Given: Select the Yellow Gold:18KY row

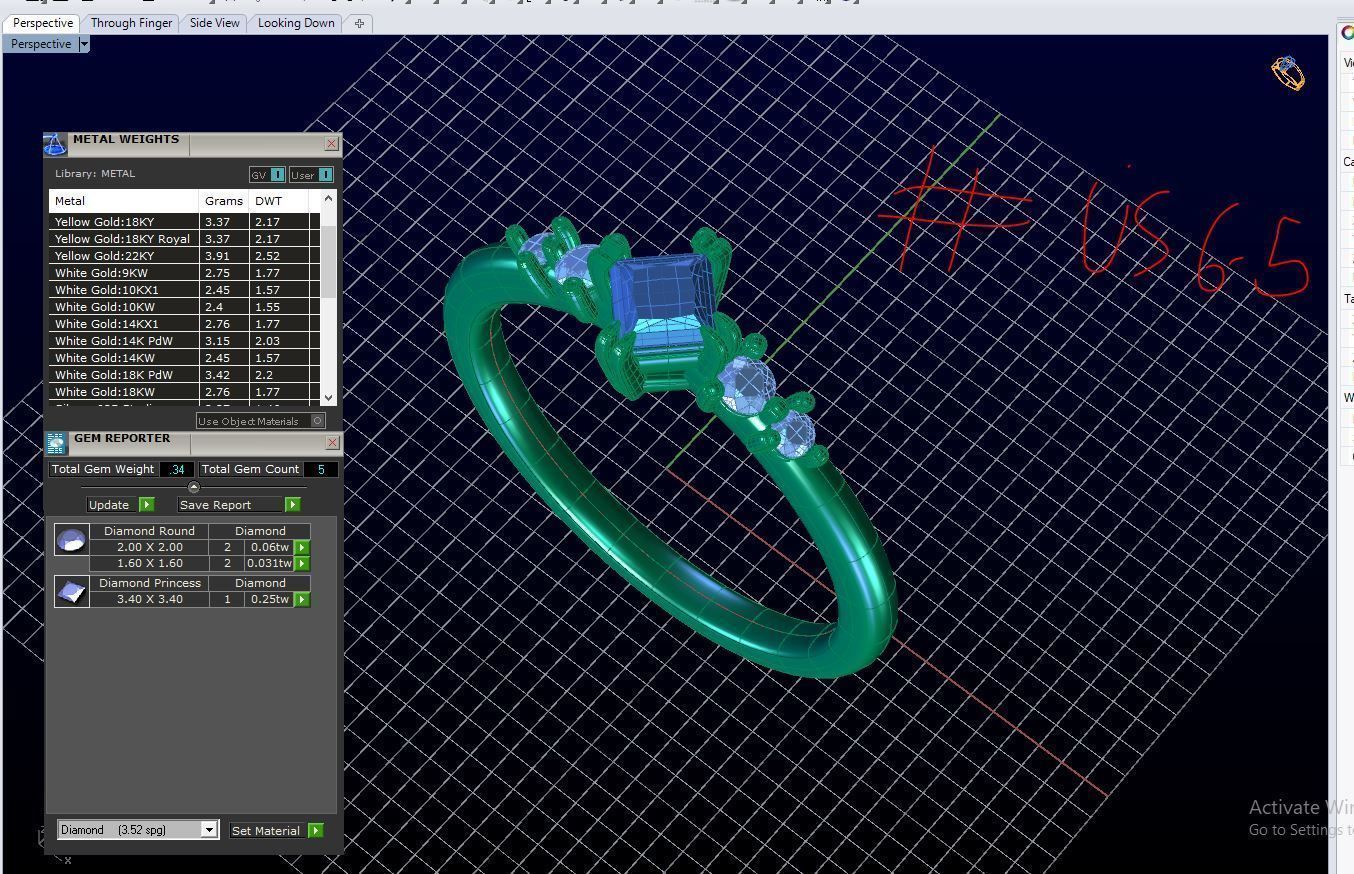Looking at the screenshot, I should 184,222.
